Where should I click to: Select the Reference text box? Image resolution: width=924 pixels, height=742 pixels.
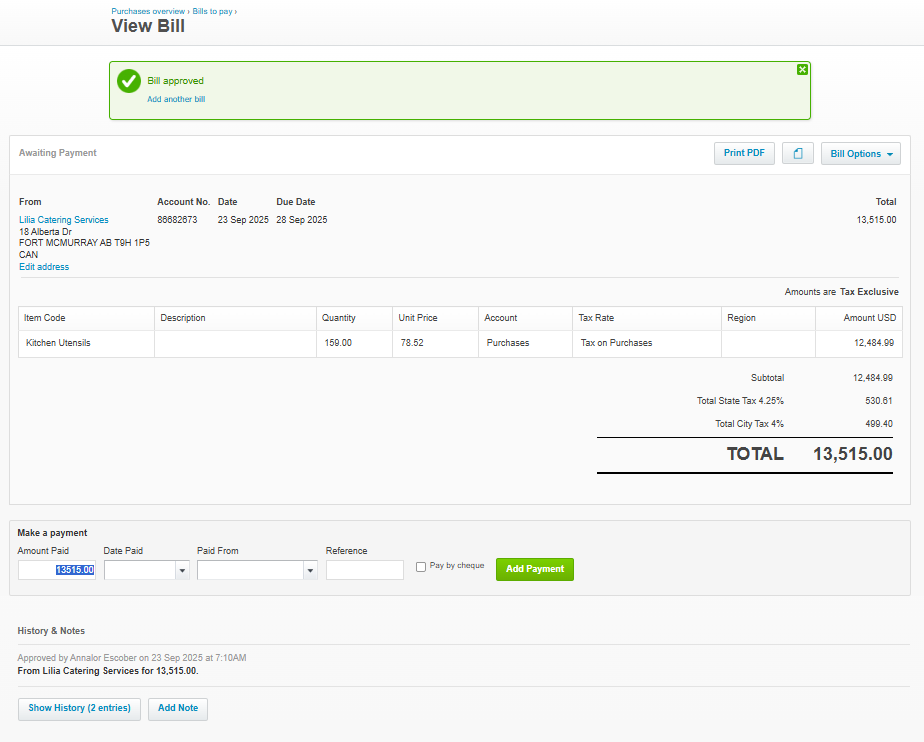[364, 570]
